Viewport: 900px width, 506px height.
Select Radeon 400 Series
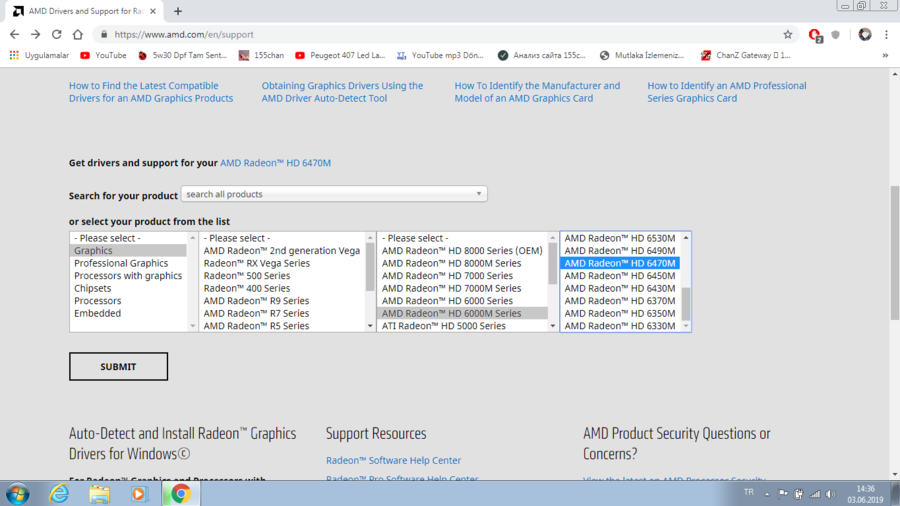point(282,289)
